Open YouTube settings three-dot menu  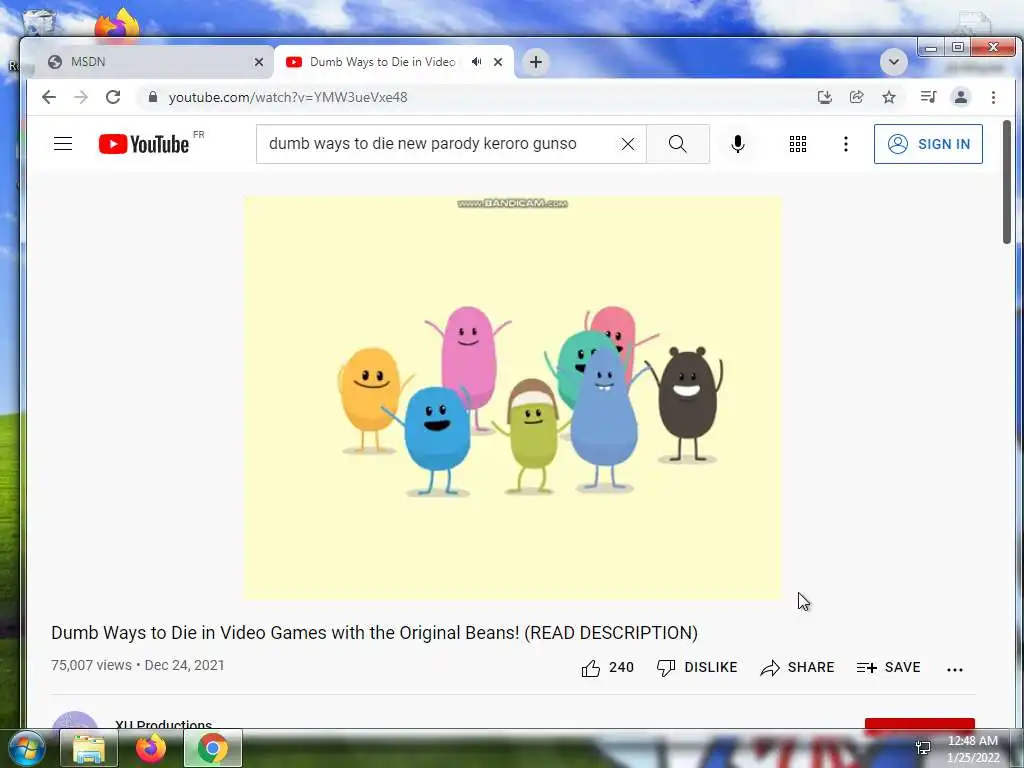[846, 144]
